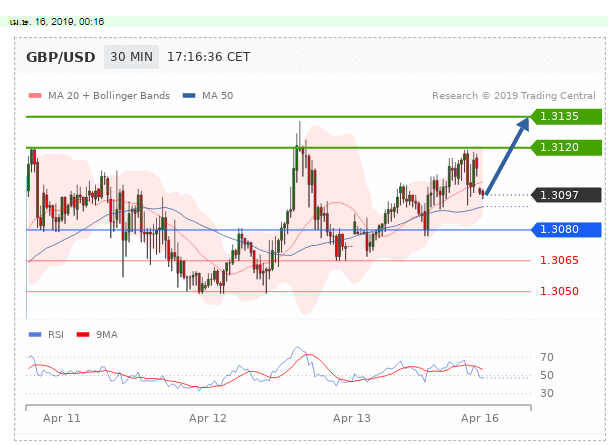This screenshot has height=445, width=608.
Task: Click the 1.3080 blue pivot label
Action: [x=566, y=229]
